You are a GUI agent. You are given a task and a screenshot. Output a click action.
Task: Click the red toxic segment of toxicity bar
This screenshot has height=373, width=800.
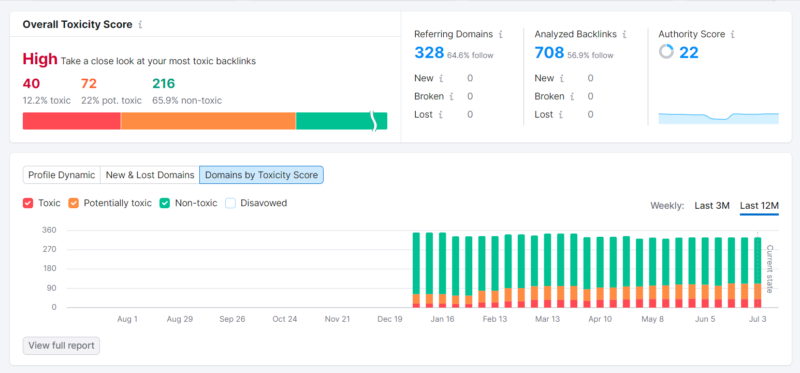(72, 121)
